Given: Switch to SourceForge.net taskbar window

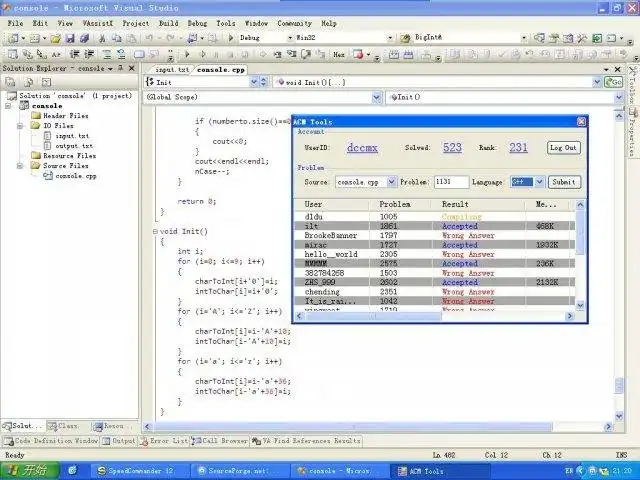Looking at the screenshot, I should coord(240,471).
